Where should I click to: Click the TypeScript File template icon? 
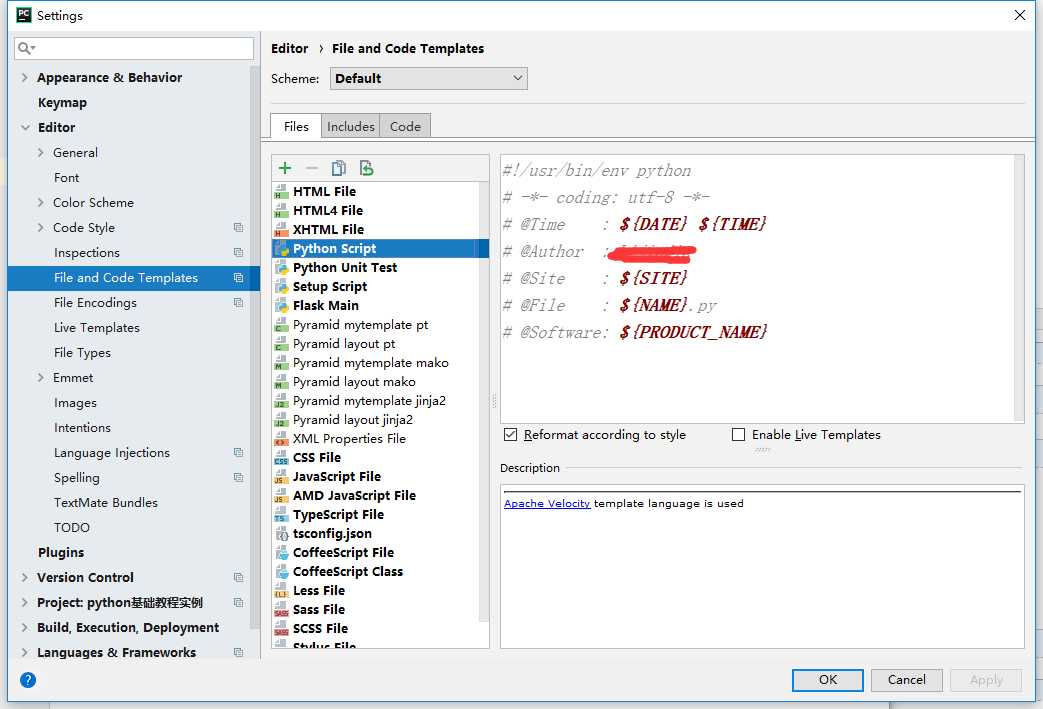[x=281, y=515]
